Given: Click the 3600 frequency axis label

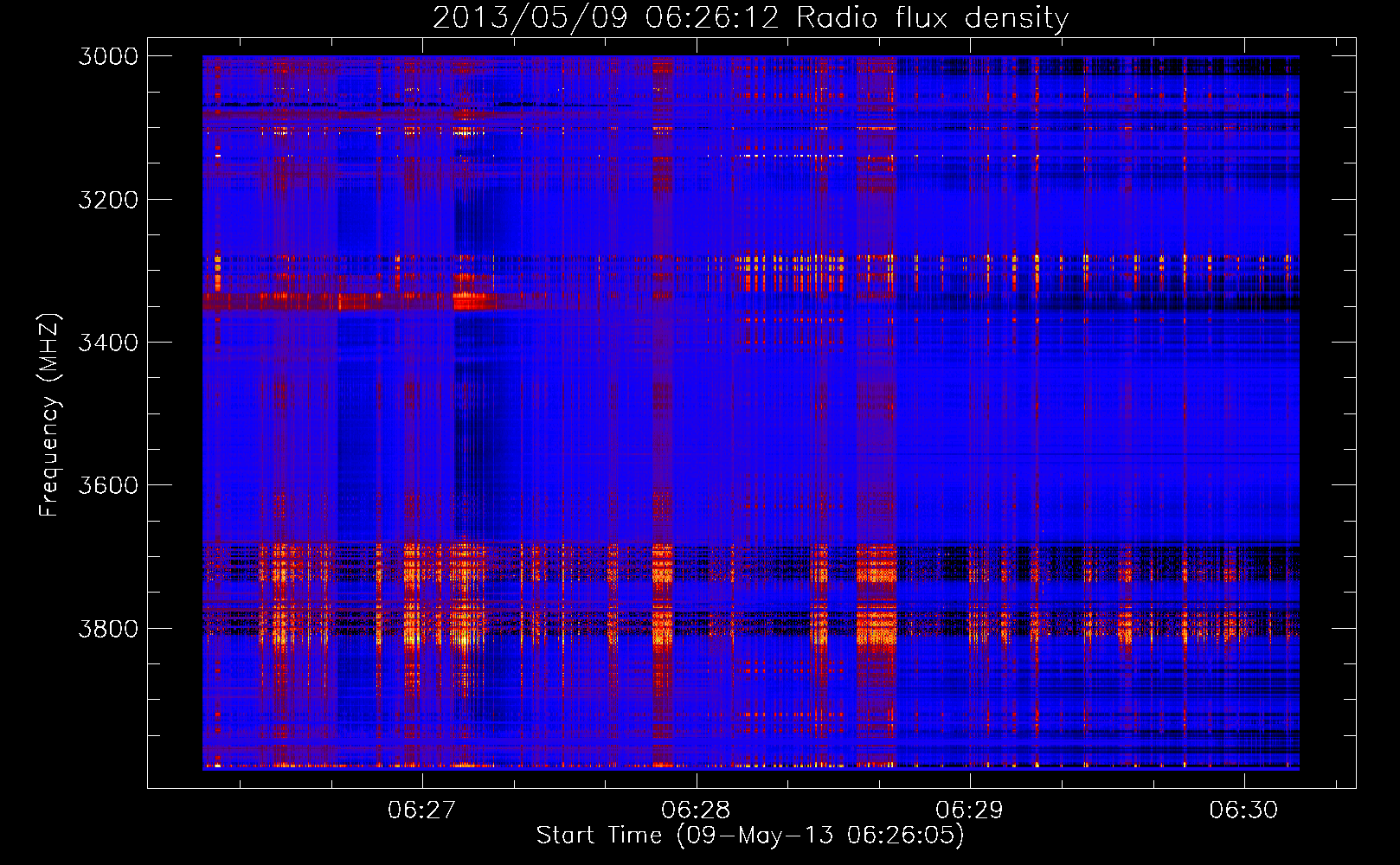Looking at the screenshot, I should (x=108, y=485).
